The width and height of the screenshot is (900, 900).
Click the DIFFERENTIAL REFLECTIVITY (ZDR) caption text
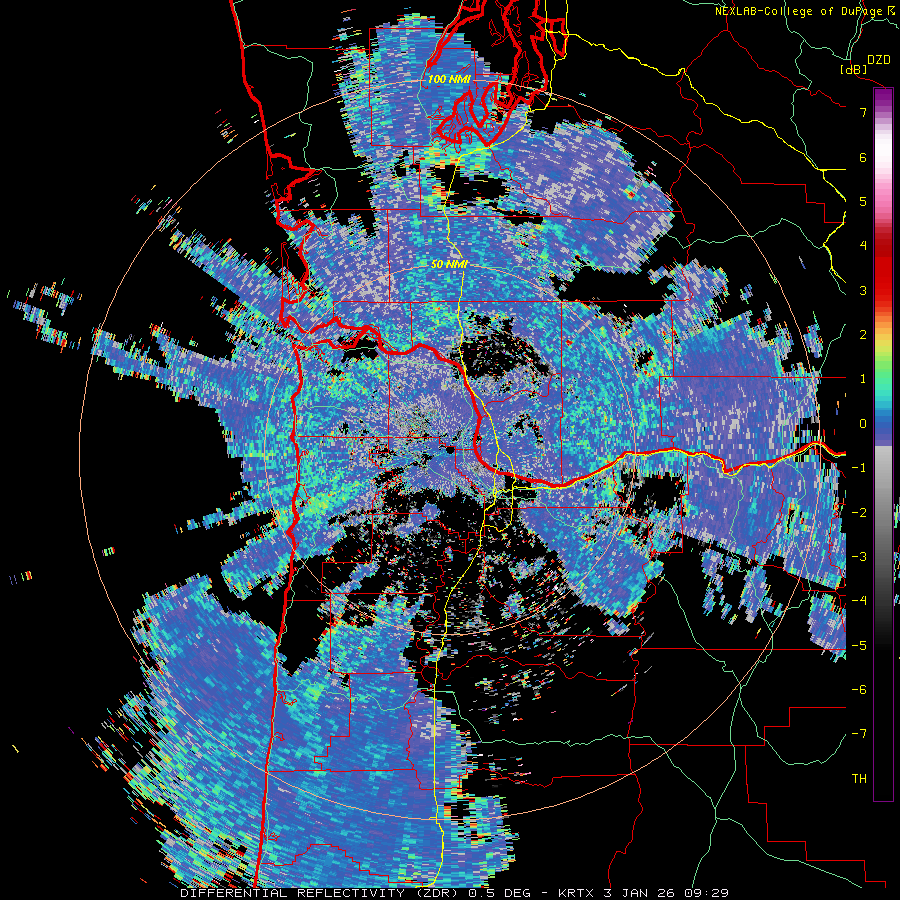click(320, 893)
